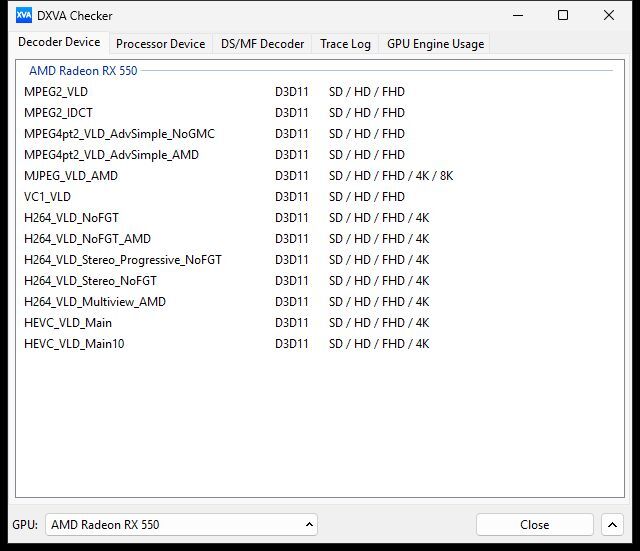Viewport: 640px width, 551px height.
Task: Switch to the Decoder Device tab
Action: [x=59, y=42]
